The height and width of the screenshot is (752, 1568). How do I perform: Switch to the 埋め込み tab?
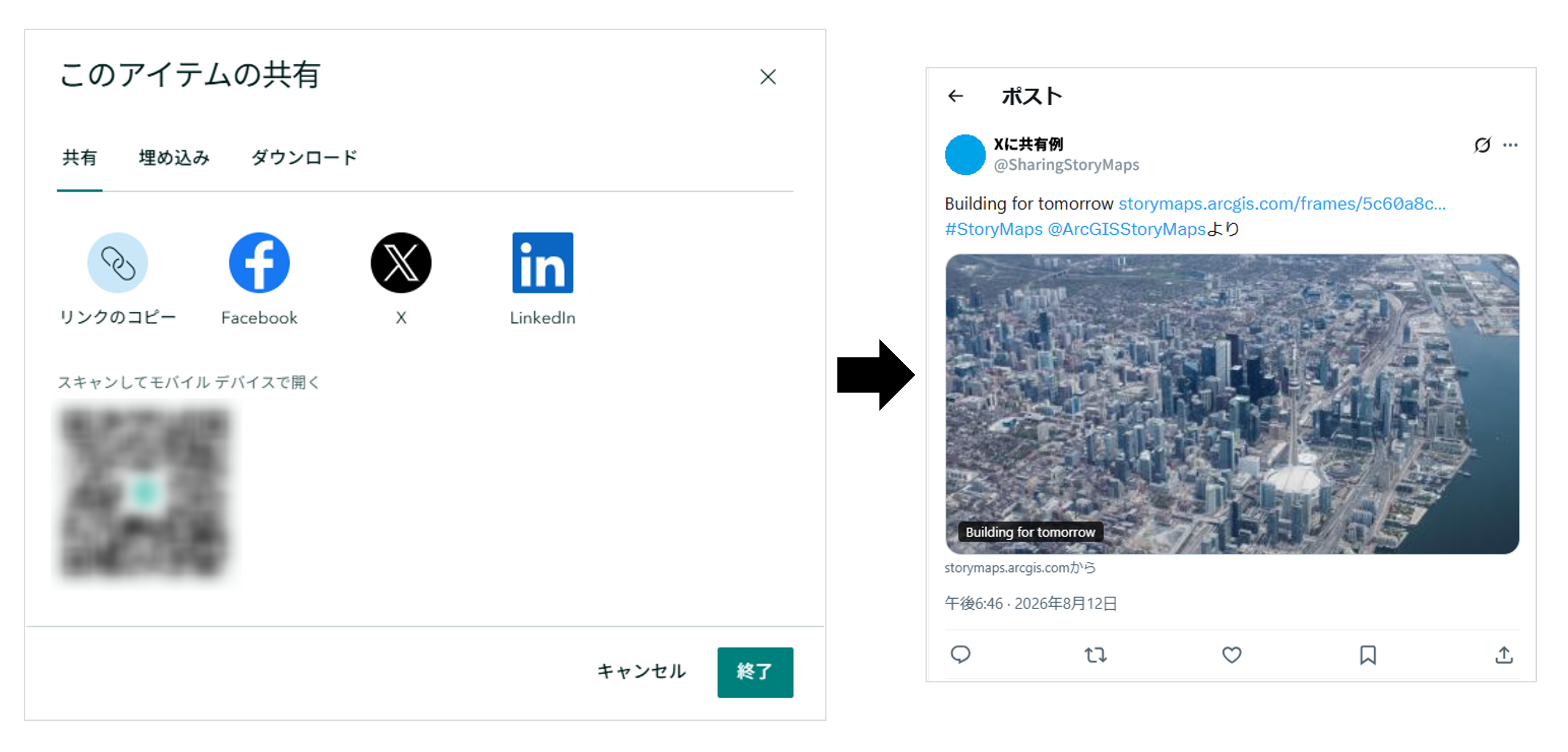point(174,158)
